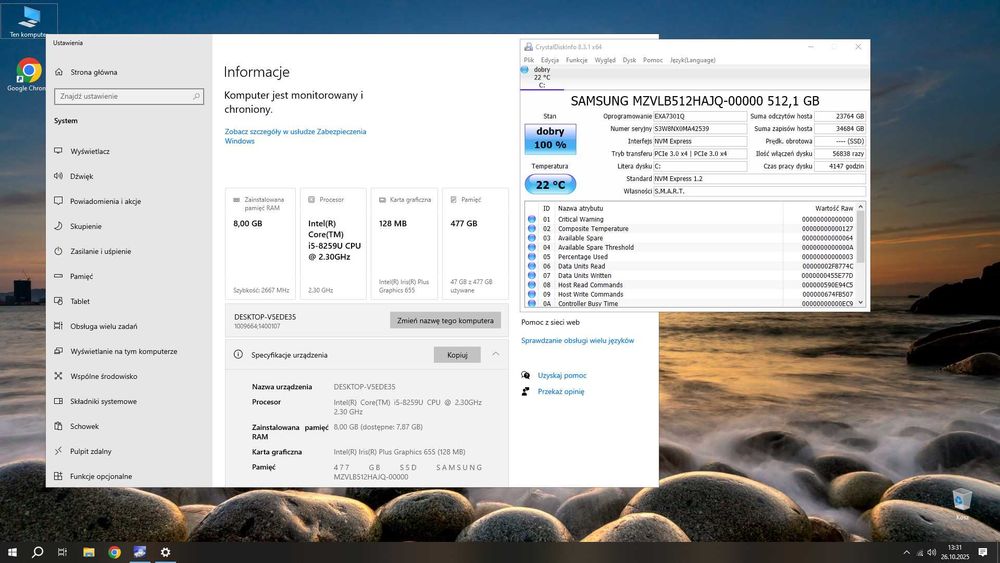Open Zasilanie i uśpienie settings
Image resolution: width=1000 pixels, height=563 pixels.
click(92, 251)
